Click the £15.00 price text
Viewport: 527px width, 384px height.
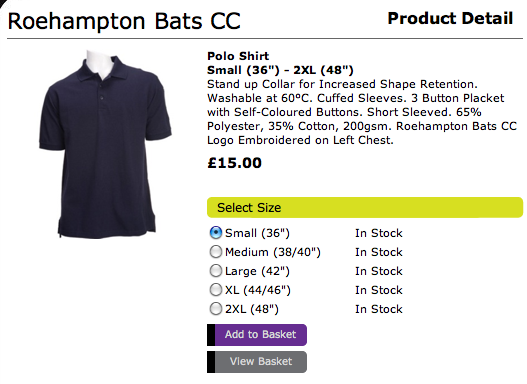(234, 163)
